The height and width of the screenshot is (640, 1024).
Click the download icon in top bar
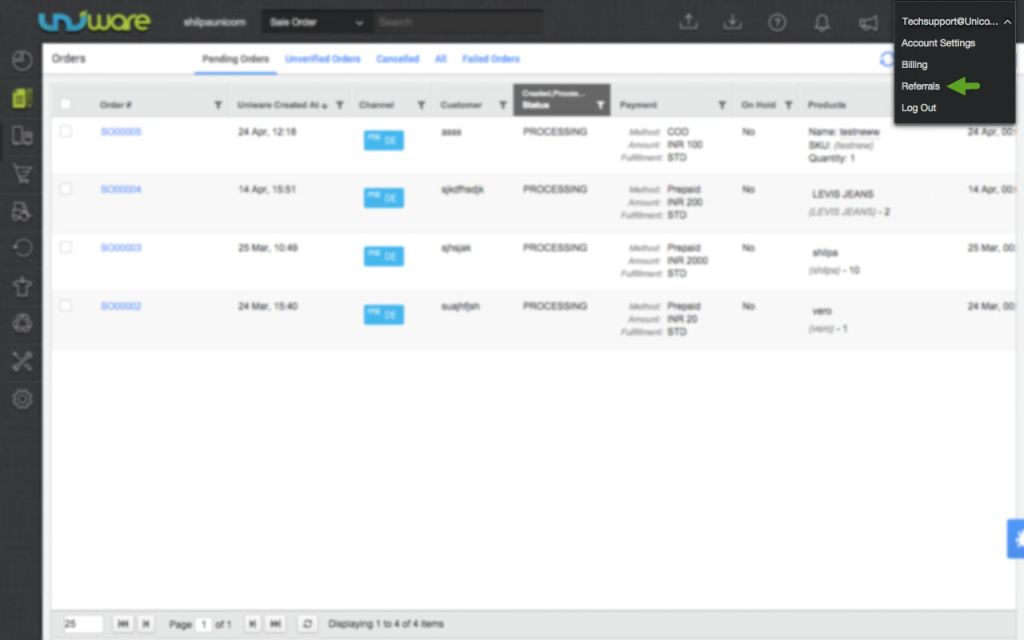[733, 22]
